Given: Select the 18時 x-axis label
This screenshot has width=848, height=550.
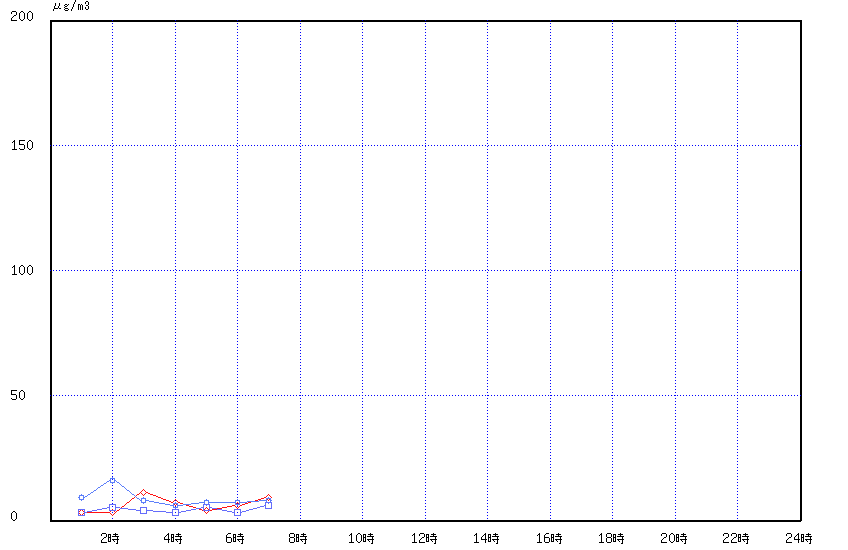Looking at the screenshot, I should (610, 539).
